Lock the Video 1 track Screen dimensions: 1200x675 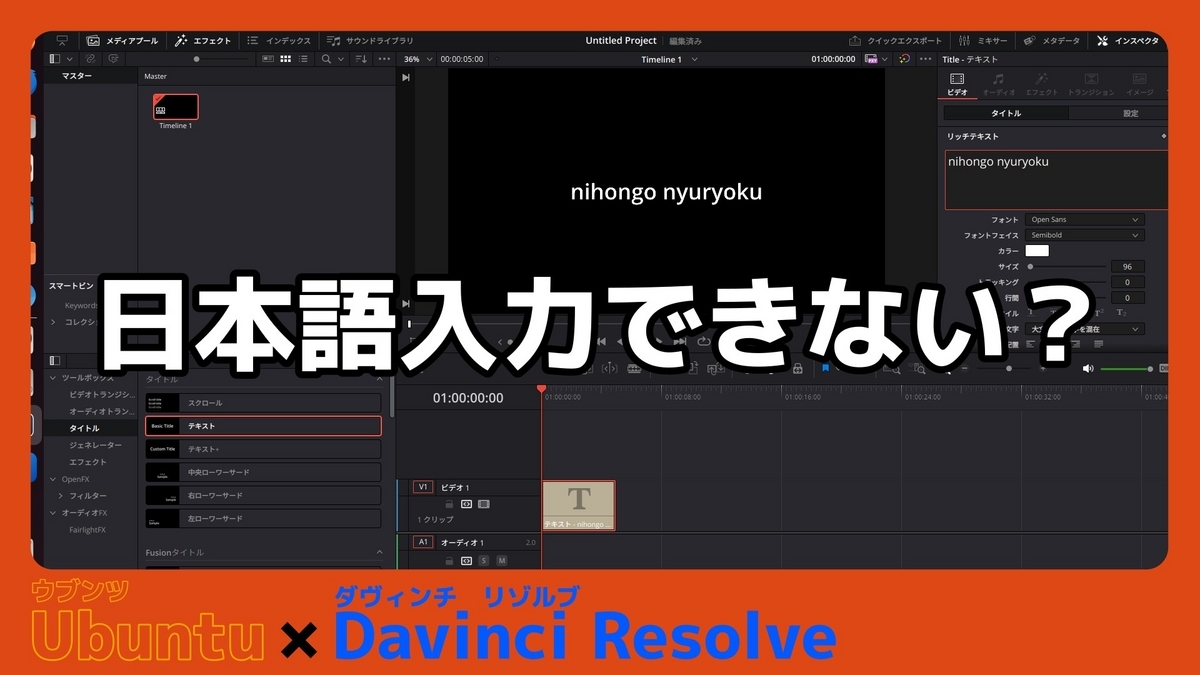[x=449, y=504]
